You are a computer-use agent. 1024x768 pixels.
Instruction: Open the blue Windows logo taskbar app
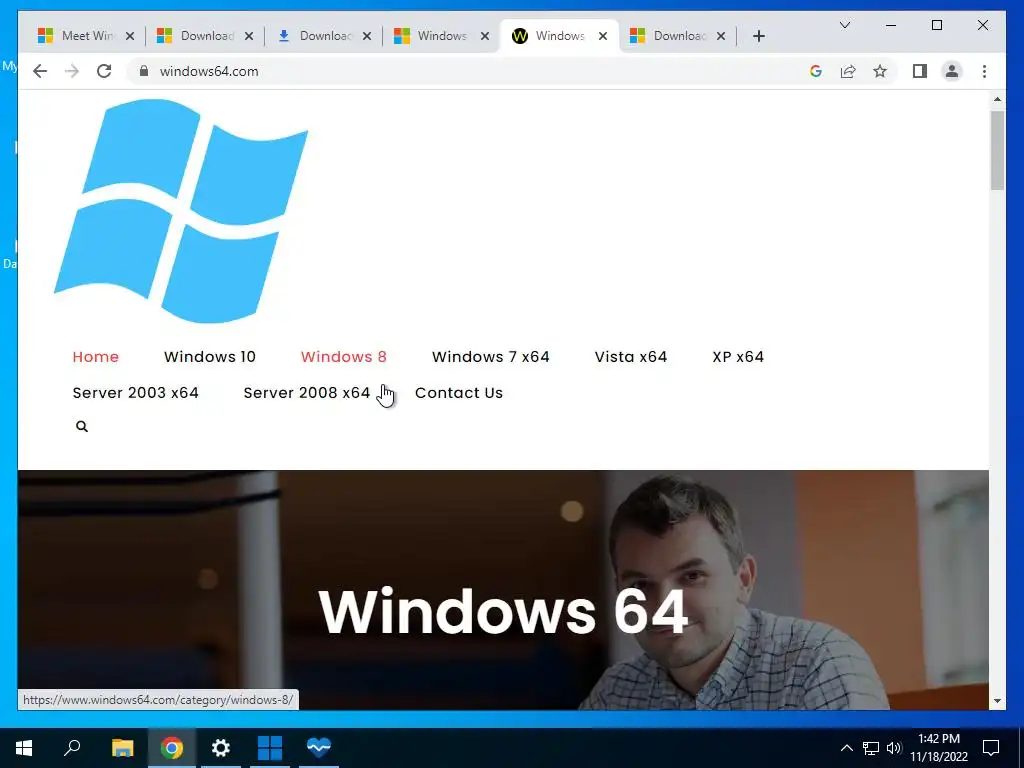tap(270, 748)
